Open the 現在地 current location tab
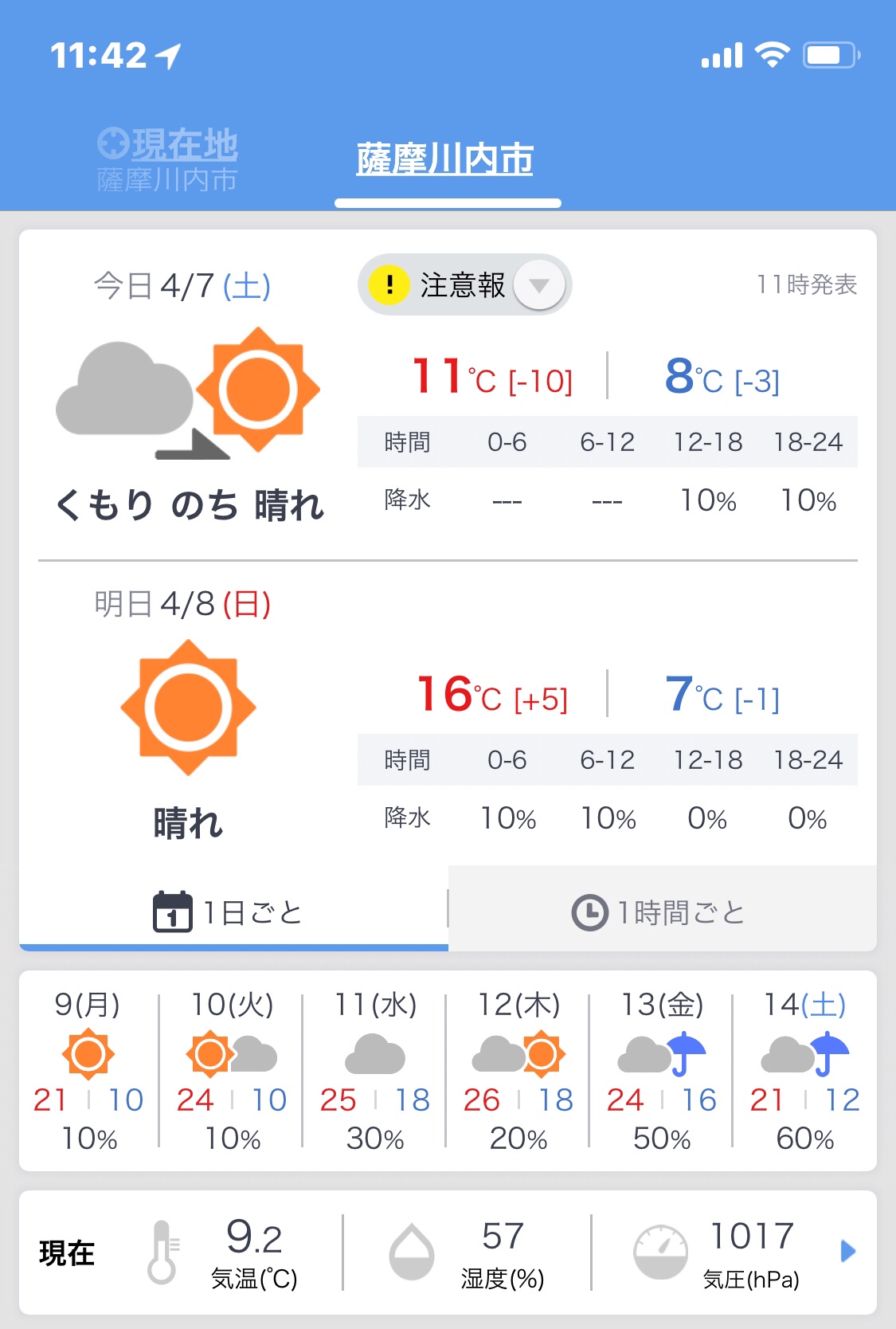 (x=168, y=159)
